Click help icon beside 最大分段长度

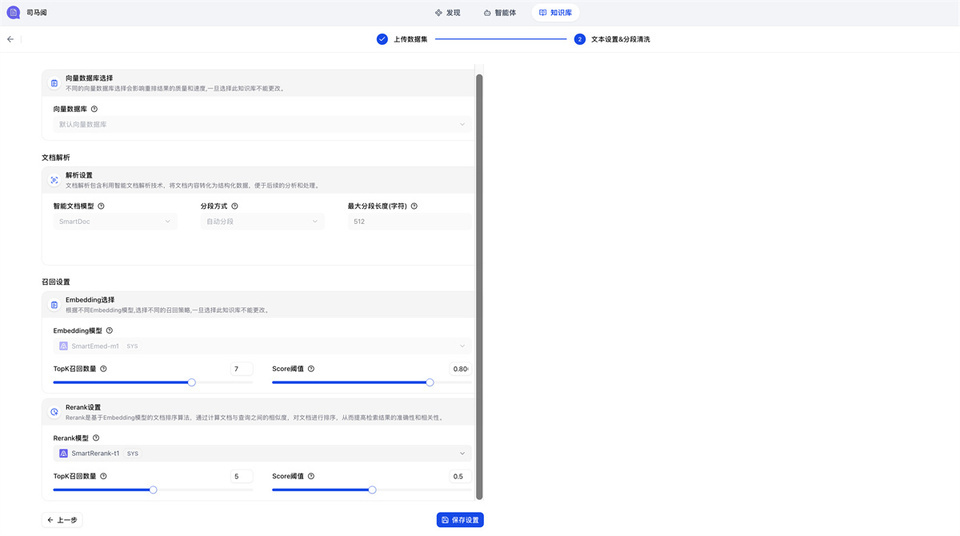coord(414,206)
